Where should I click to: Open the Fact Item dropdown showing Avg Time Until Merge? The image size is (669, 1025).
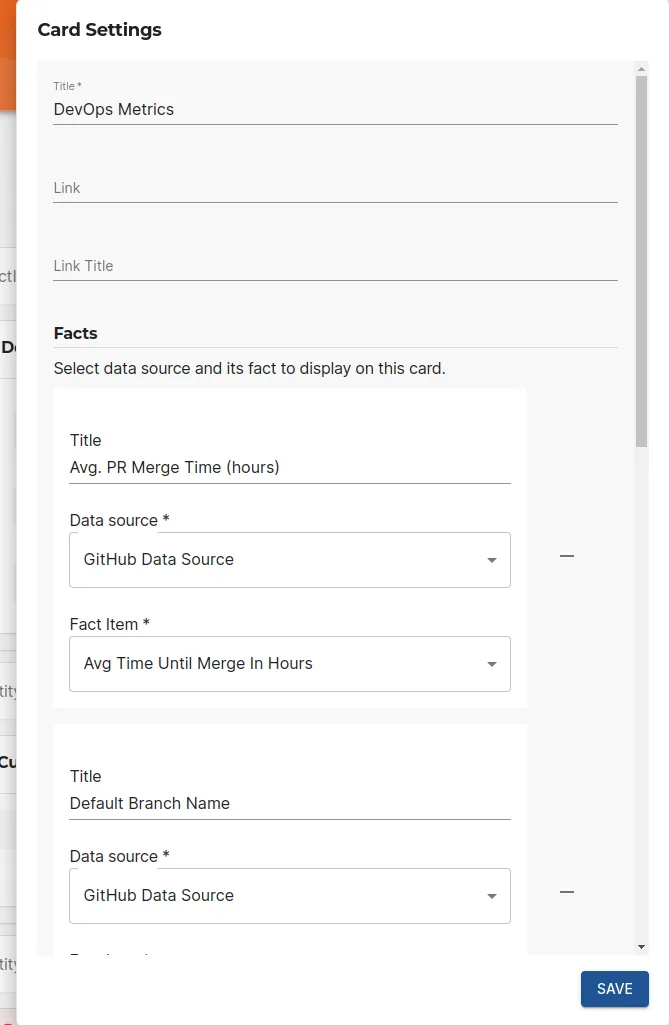290,663
